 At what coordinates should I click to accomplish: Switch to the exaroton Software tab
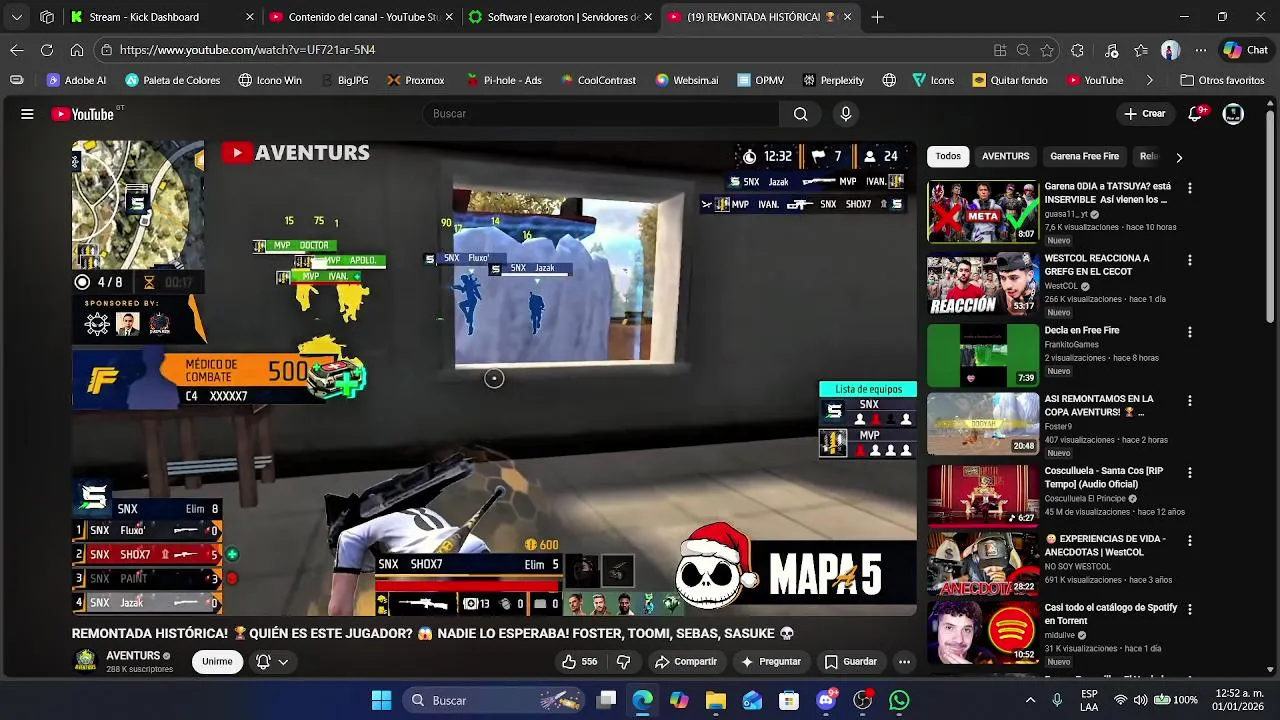click(560, 17)
